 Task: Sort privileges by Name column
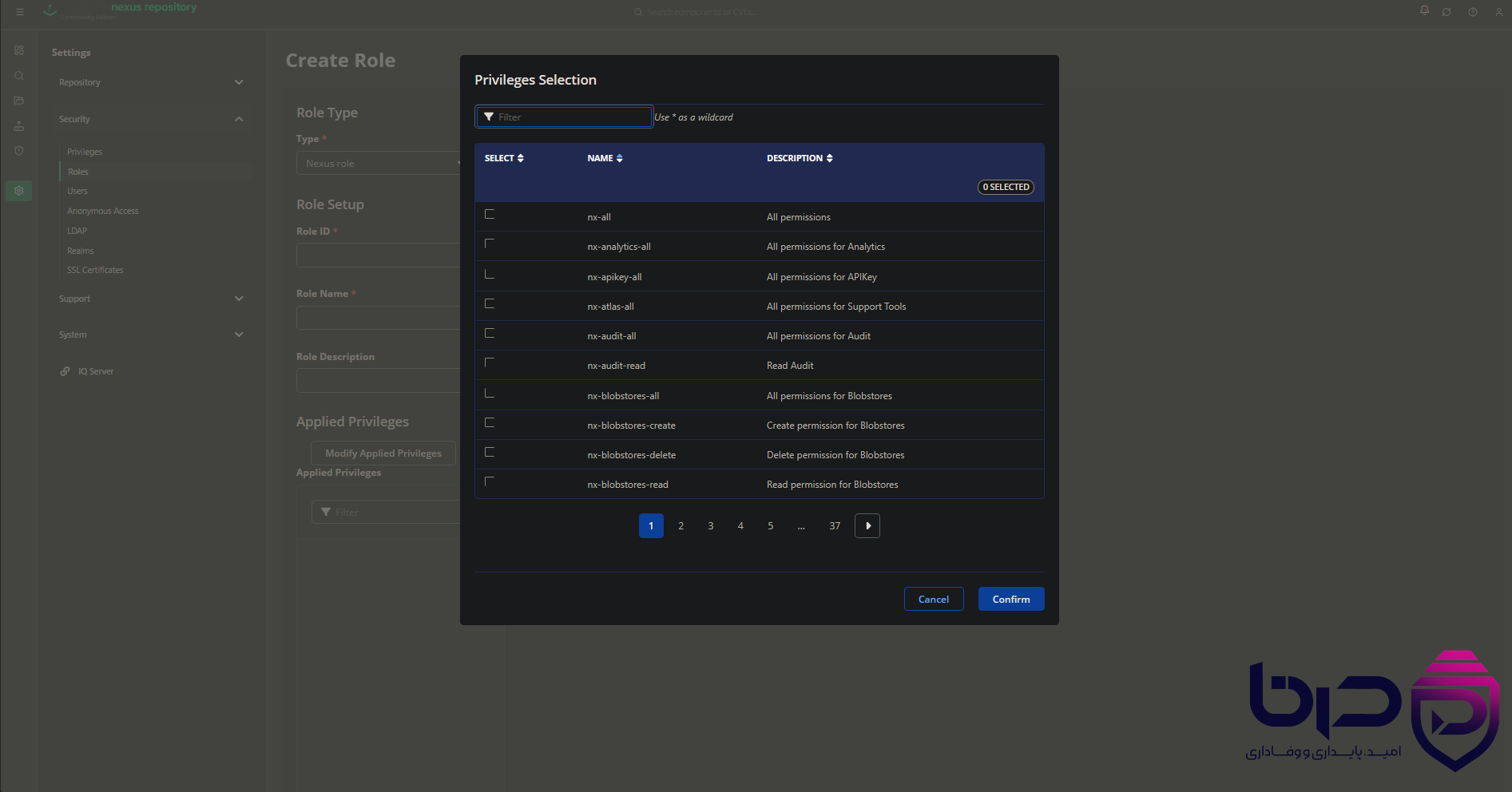pyautogui.click(x=605, y=158)
